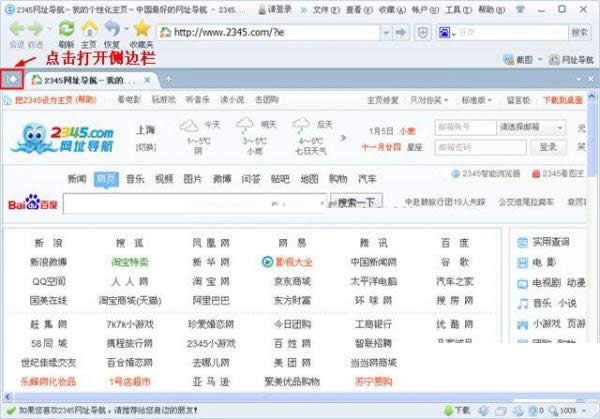
Task: Open the home page via the 主页 icon
Action: [x=89, y=29]
